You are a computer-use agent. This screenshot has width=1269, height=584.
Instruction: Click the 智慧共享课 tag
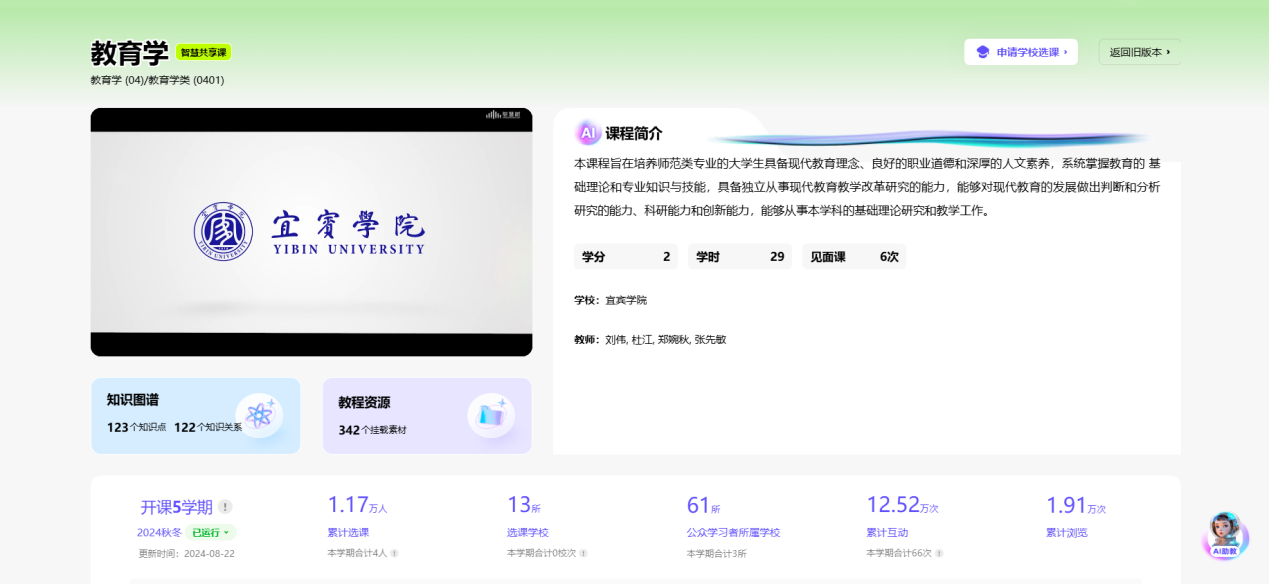tap(204, 52)
